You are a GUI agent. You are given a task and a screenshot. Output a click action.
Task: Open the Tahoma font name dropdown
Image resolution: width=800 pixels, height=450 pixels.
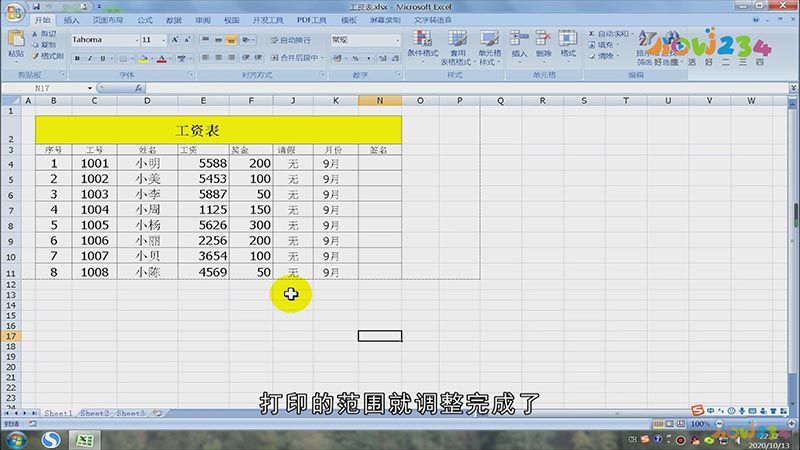click(x=137, y=40)
